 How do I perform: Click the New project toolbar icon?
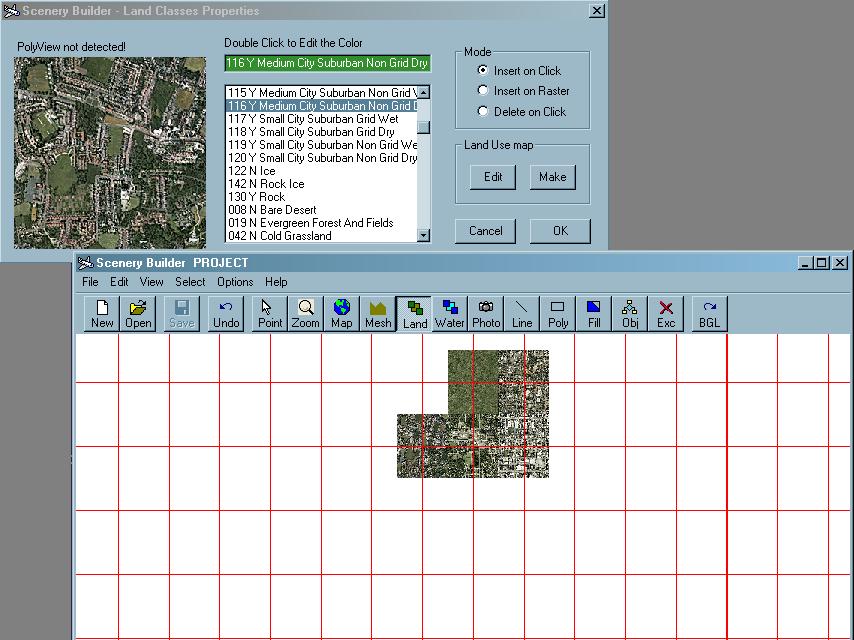tap(102, 313)
